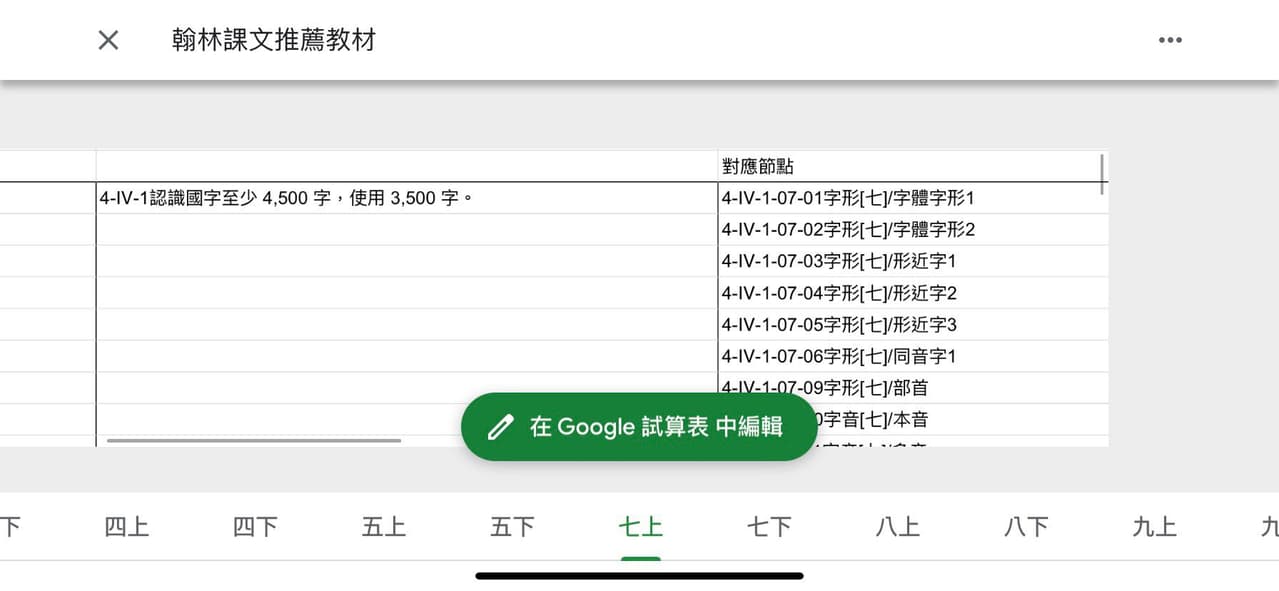Image resolution: width=1279 pixels, height=591 pixels.
Task: Click the vertical scrollbar thumb of the sheet
Action: [x=1103, y=174]
